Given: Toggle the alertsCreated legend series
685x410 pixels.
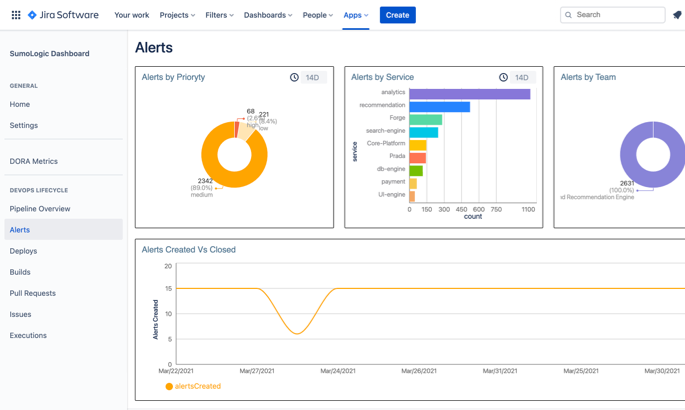Looking at the screenshot, I should click(x=193, y=386).
